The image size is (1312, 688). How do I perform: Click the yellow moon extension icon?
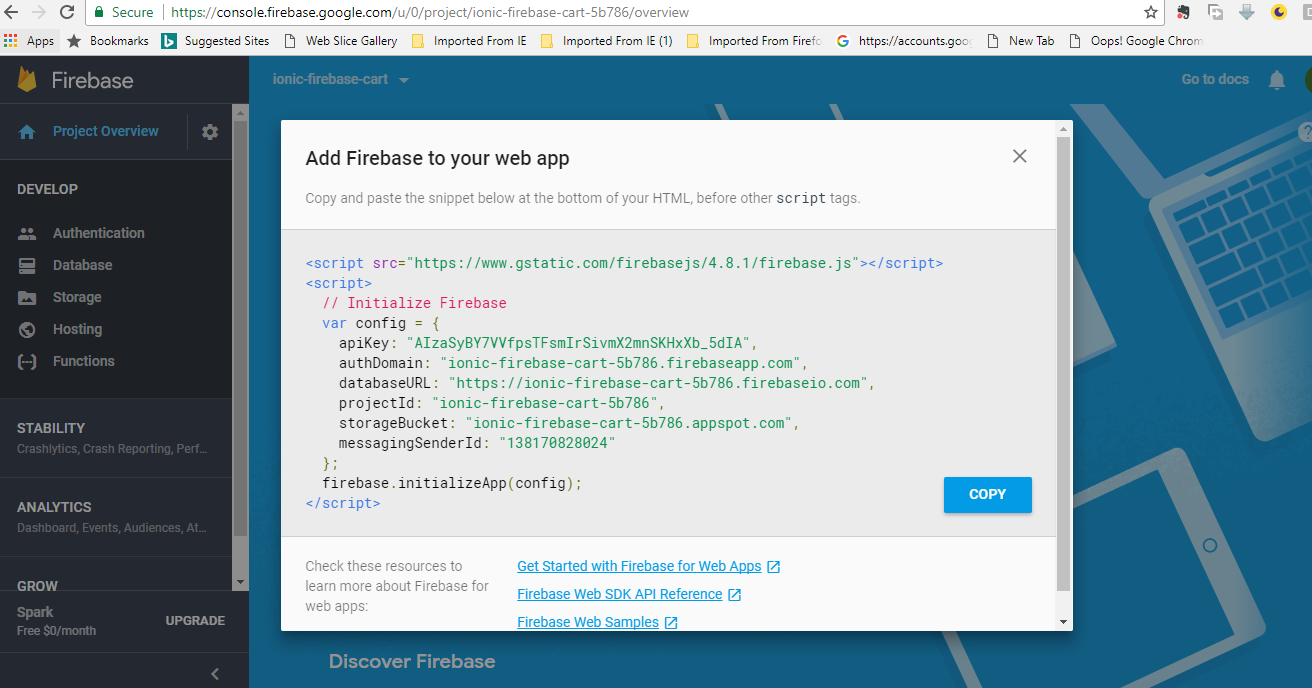pyautogui.click(x=1279, y=13)
